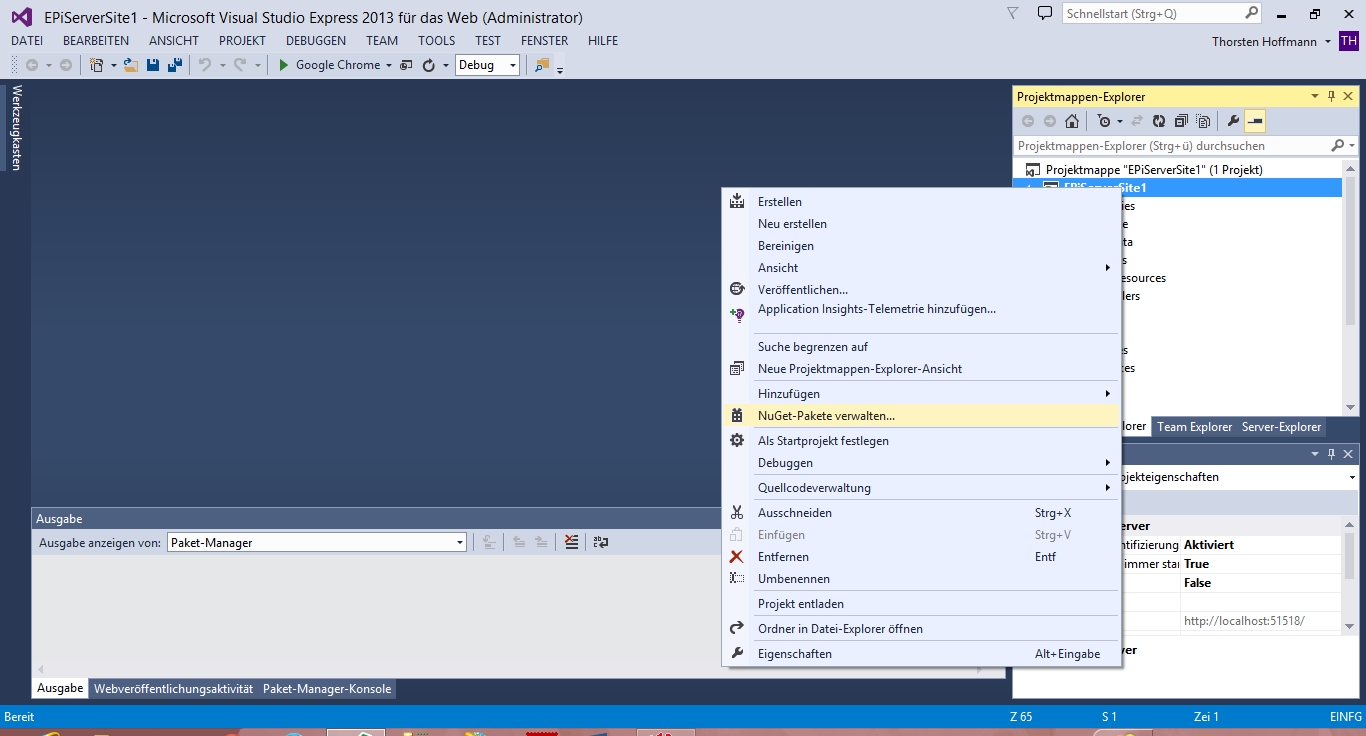Open the DEBUGGEN menu

click(x=315, y=41)
